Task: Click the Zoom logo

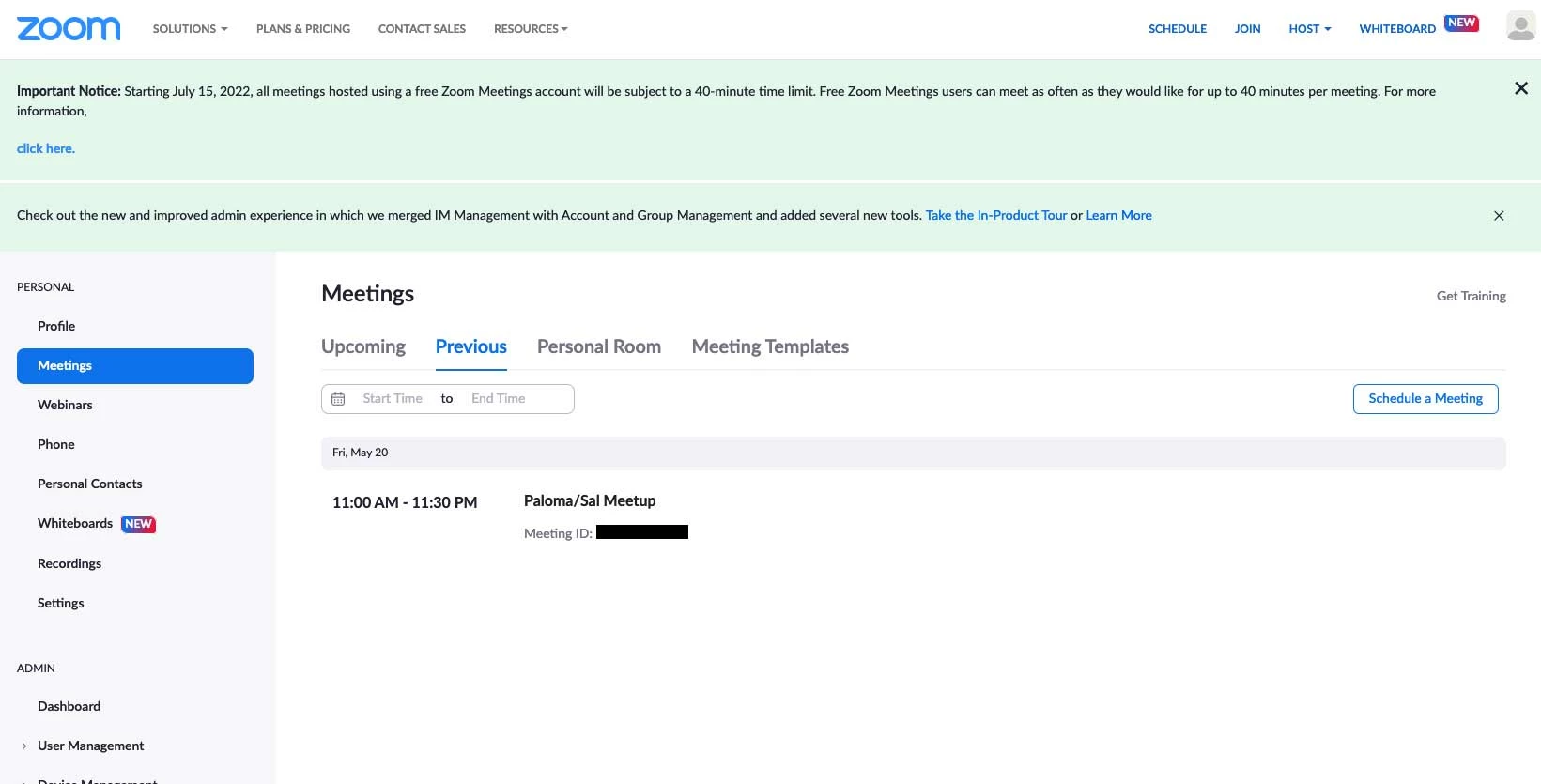Action: [69, 28]
